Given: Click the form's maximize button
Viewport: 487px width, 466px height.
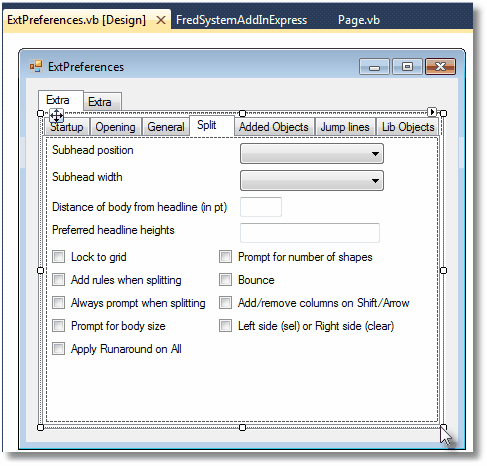Looking at the screenshot, I should pyautogui.click(x=407, y=67).
